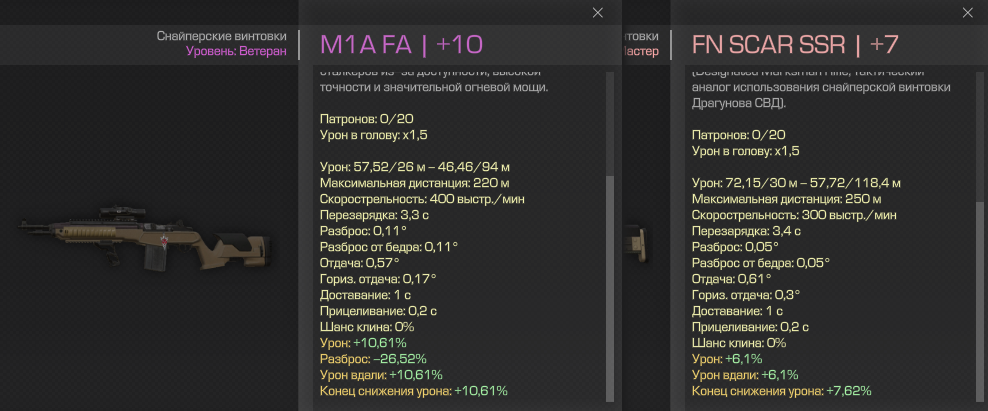Click the 'Урон: +6,1%' bonus line
This screenshot has height=411, width=988.
(727, 359)
